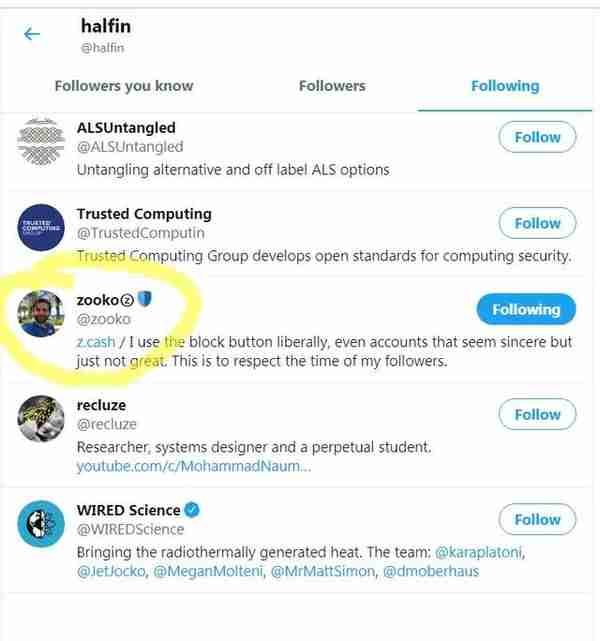The width and height of the screenshot is (600, 641).
Task: Open recluze's youtube.com channel link
Action: point(194,466)
